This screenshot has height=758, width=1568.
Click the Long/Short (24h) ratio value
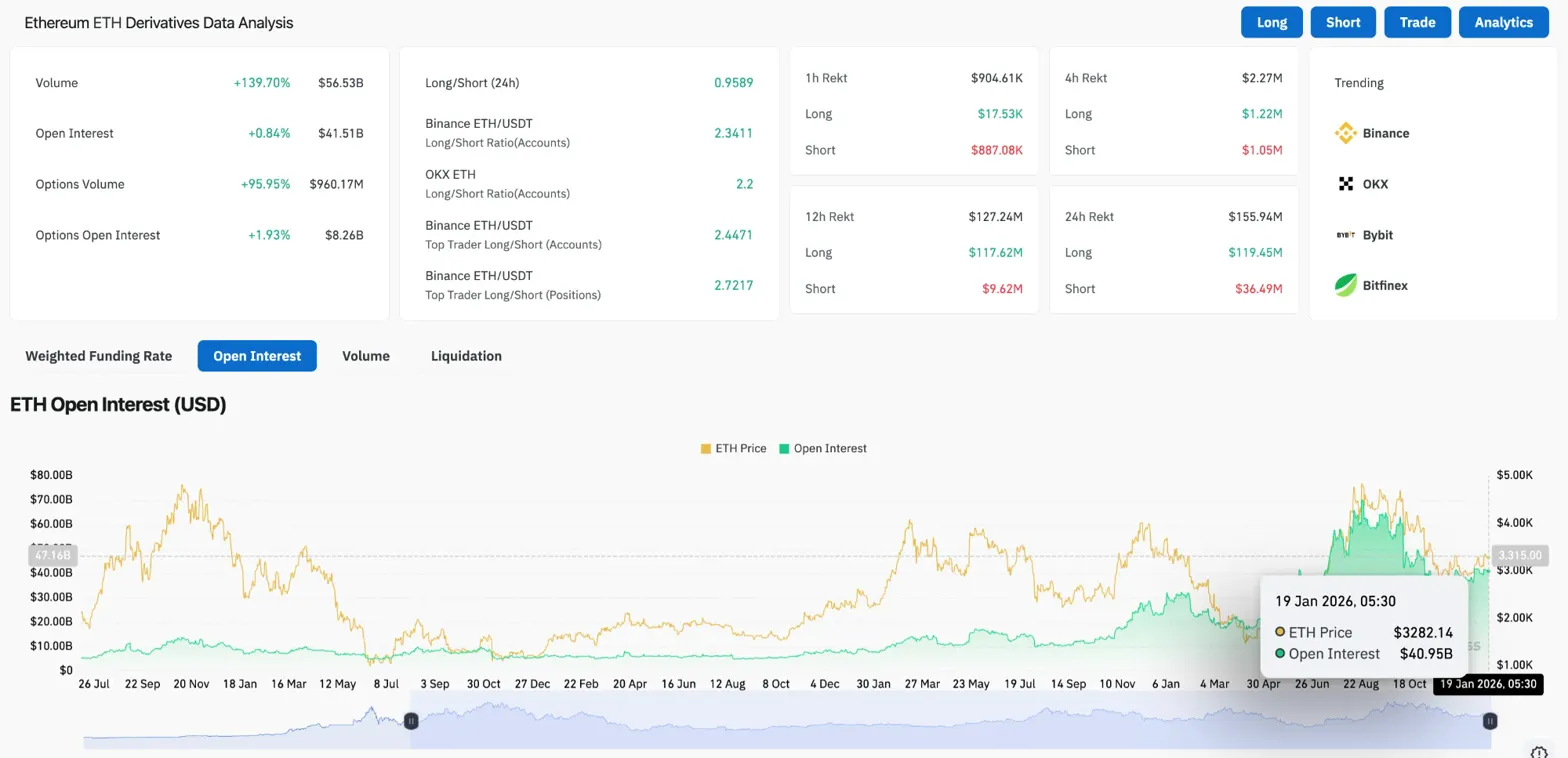pos(732,83)
